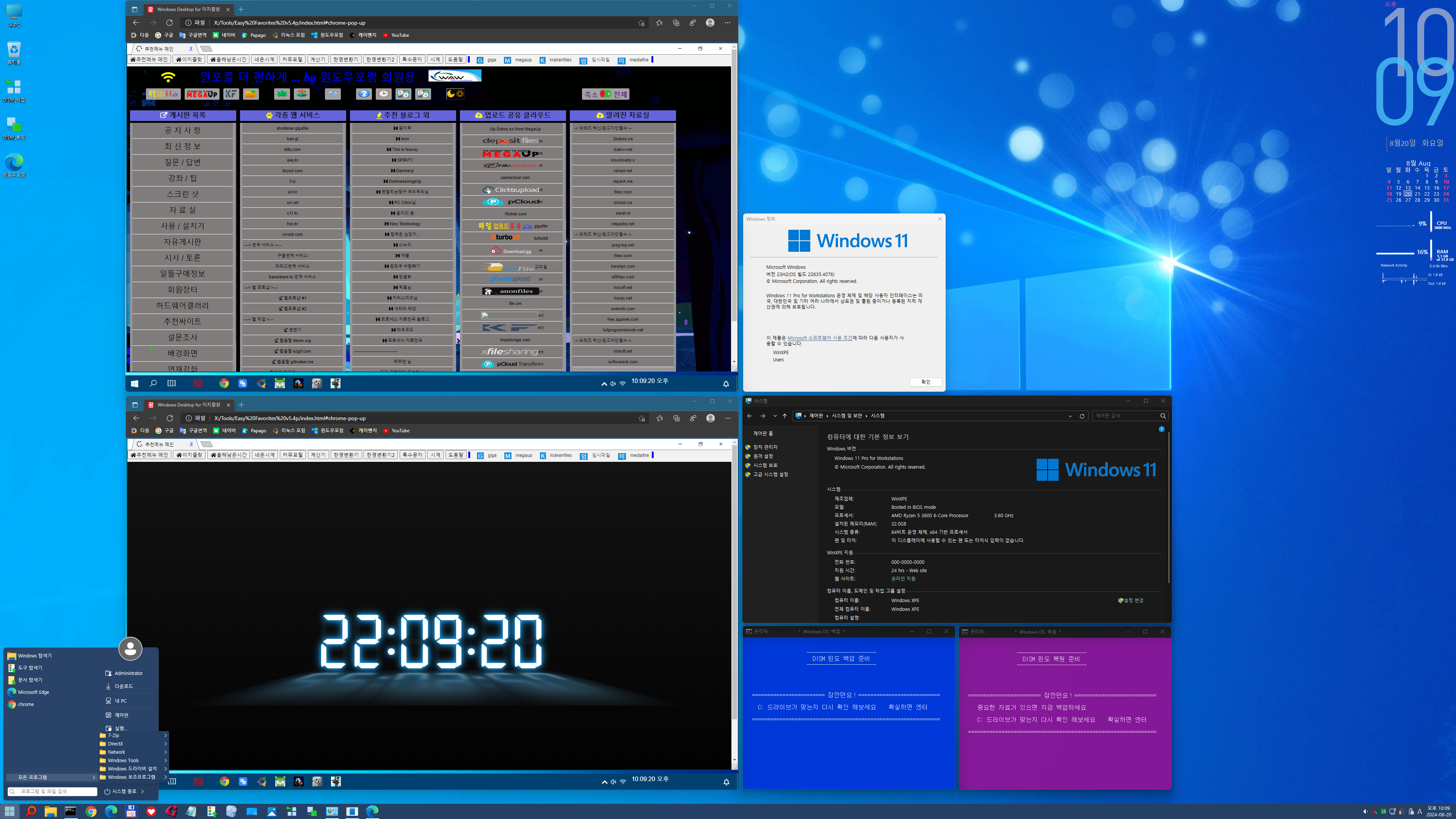Click date 21 in the desktop calendar widget

pos(1418,194)
